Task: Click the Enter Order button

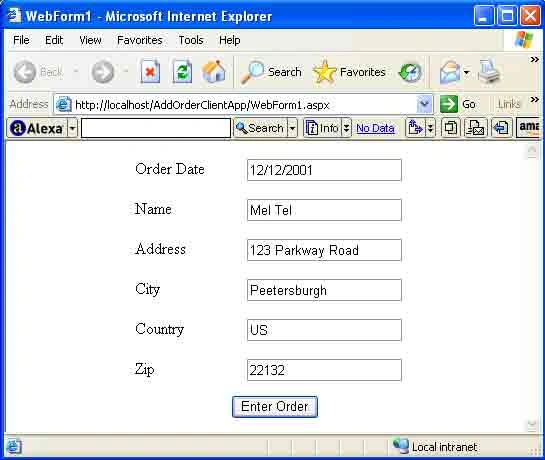Action: pos(275,406)
